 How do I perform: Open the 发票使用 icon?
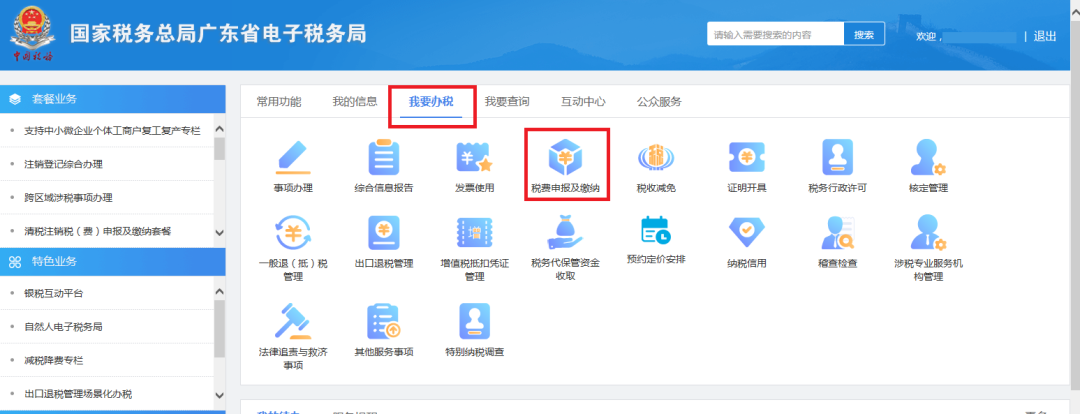[475, 156]
